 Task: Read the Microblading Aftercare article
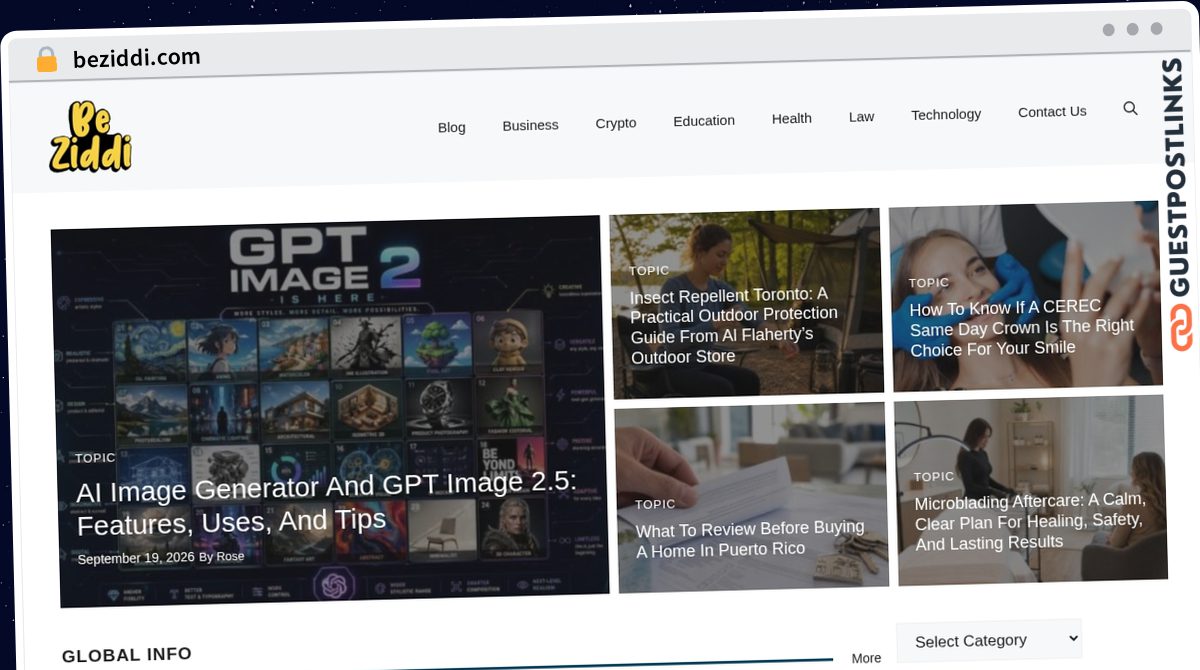(x=1030, y=521)
